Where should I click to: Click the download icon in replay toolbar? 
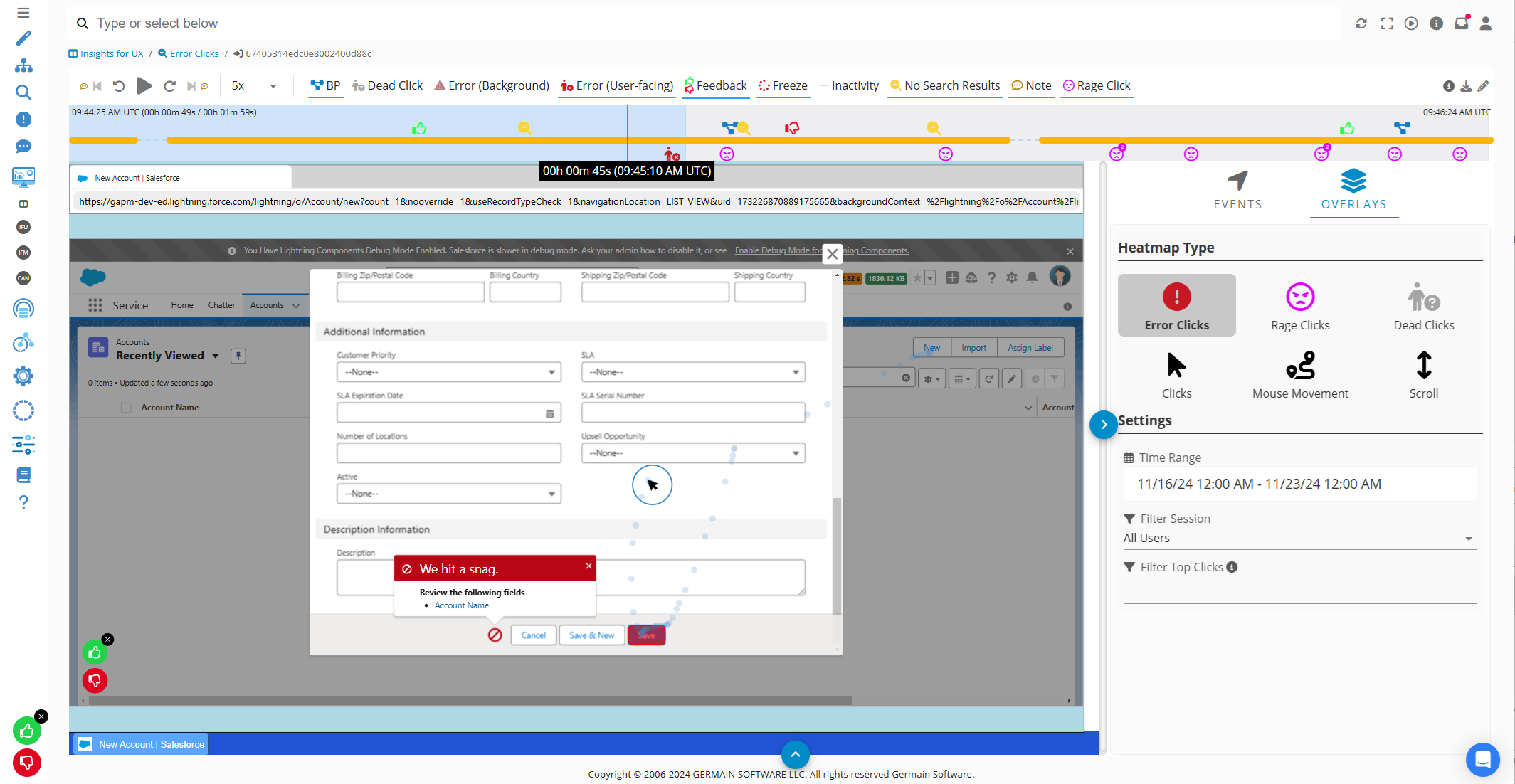pos(1466,86)
